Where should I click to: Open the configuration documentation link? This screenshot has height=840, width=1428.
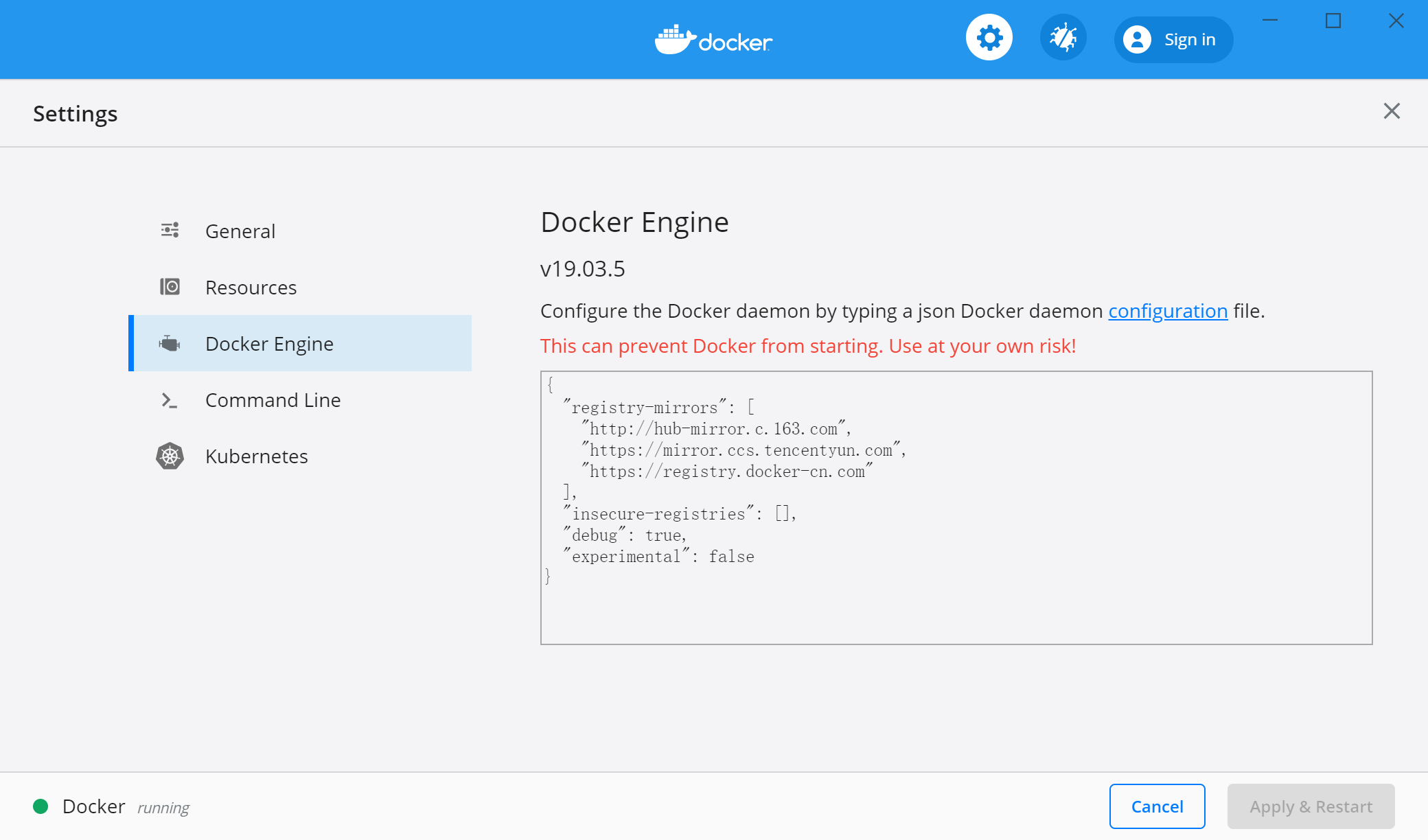tap(1168, 311)
